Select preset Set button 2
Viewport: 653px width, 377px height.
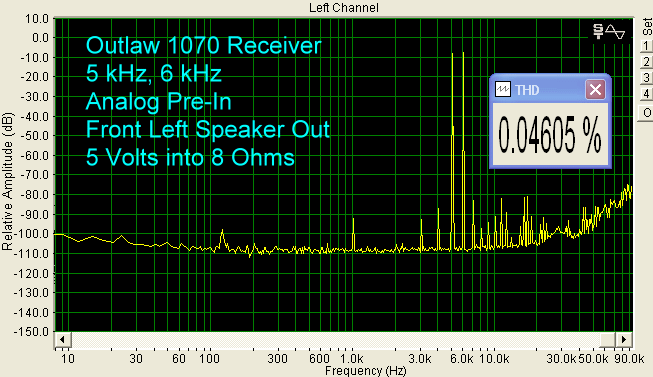tap(646, 62)
